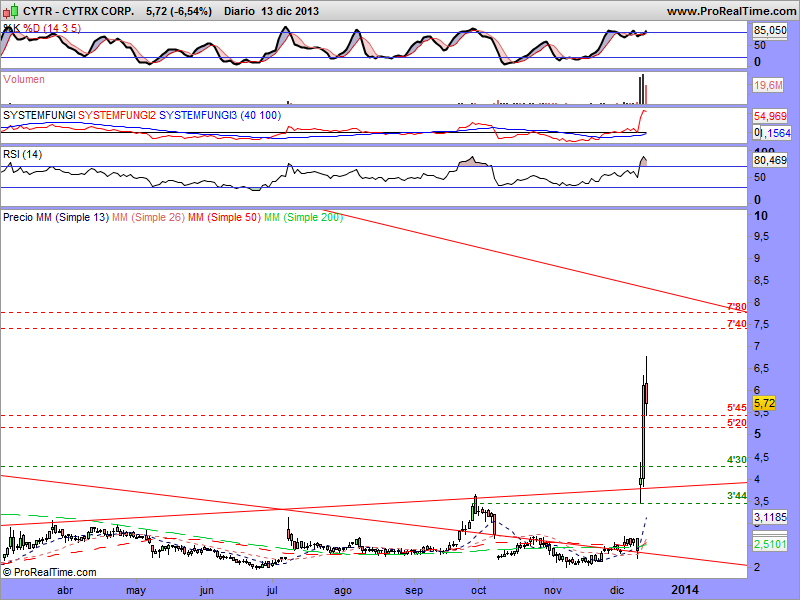
Task: Select the MM (Simple 200) legend
Action: point(304,217)
